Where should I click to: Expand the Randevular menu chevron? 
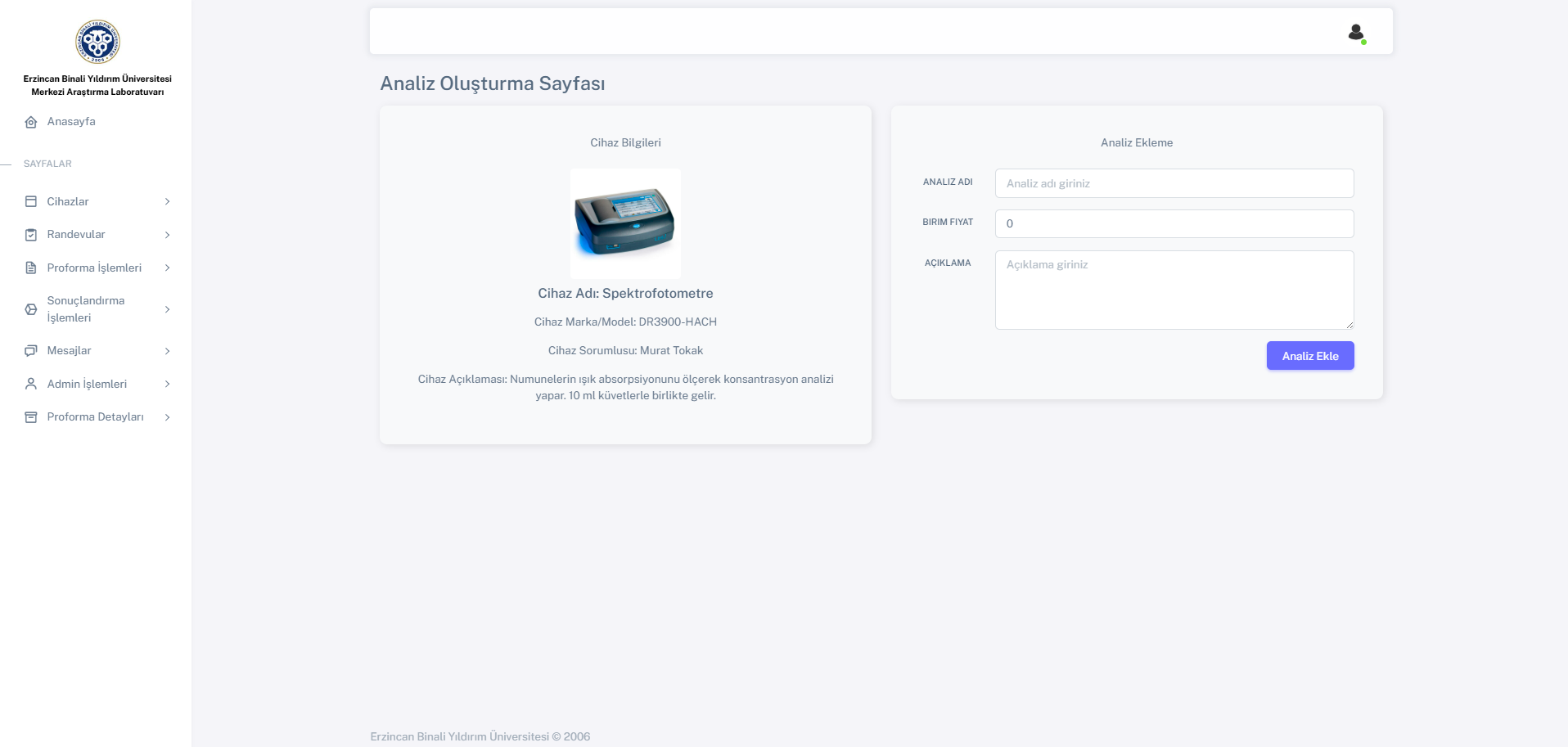point(167,235)
